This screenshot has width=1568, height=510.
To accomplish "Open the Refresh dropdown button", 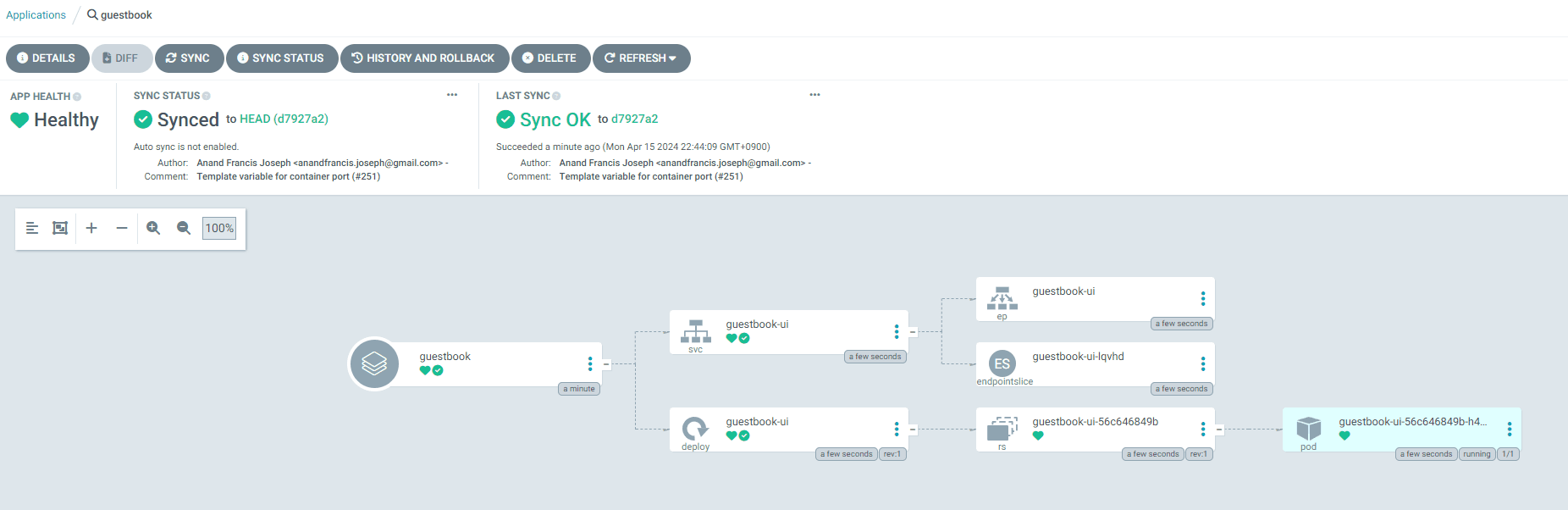I will 641,58.
